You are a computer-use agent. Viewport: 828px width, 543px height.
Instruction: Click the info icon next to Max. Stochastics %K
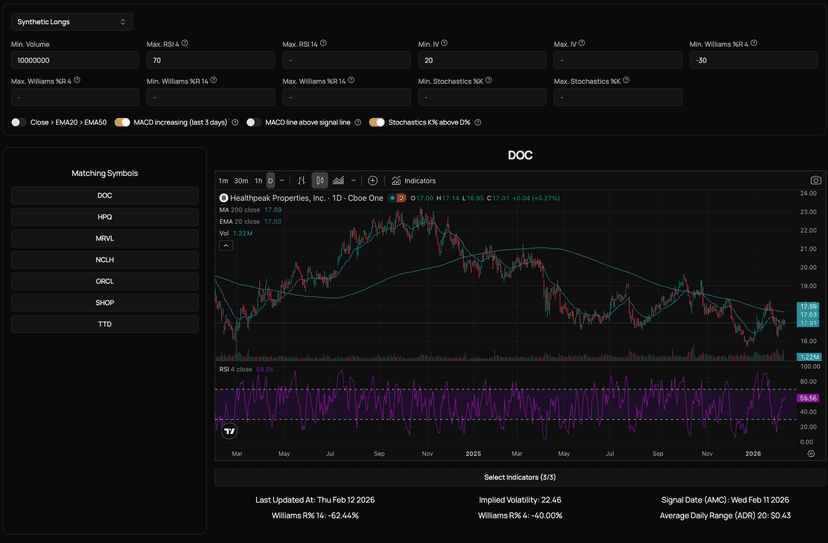tap(626, 80)
